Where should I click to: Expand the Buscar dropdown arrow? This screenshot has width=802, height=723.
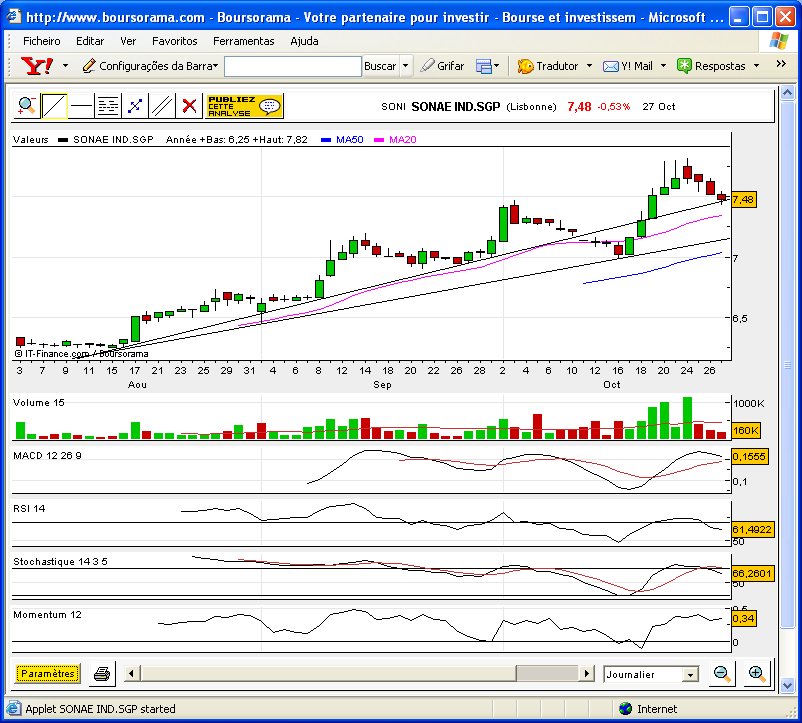[406, 66]
